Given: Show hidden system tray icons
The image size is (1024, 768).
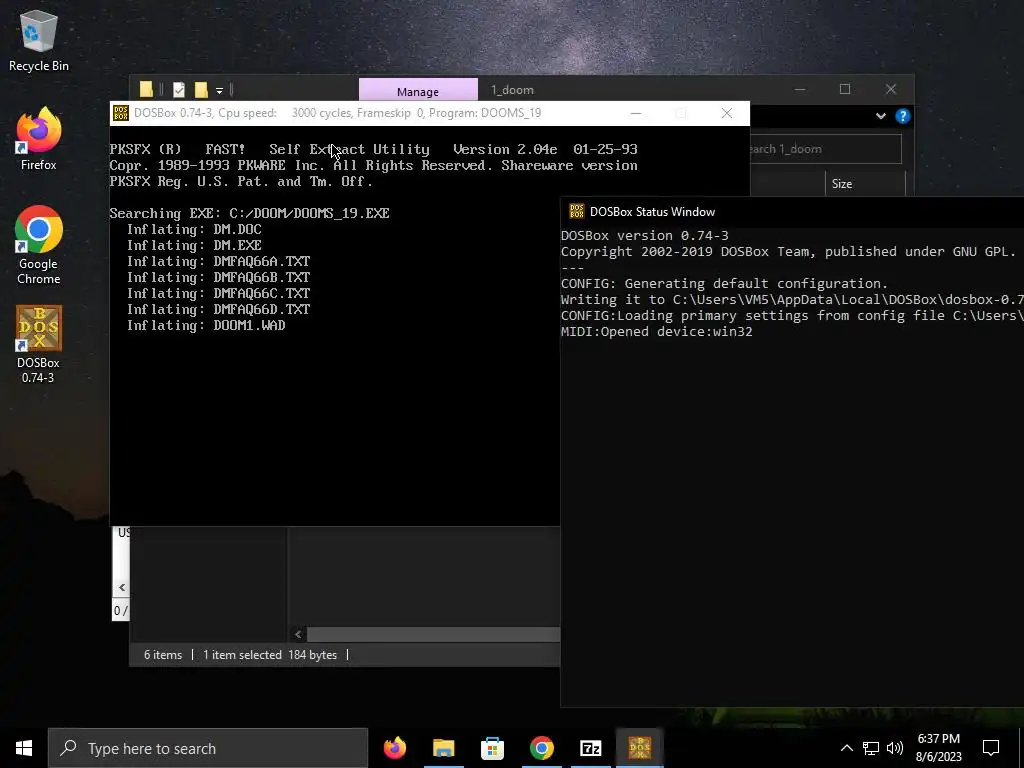Looking at the screenshot, I should click(x=846, y=748).
